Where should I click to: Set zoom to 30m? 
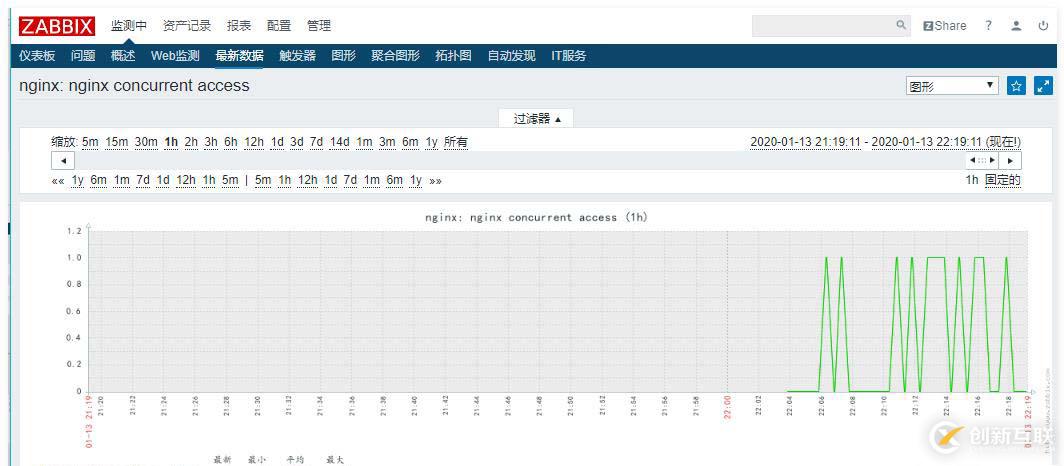click(x=146, y=142)
